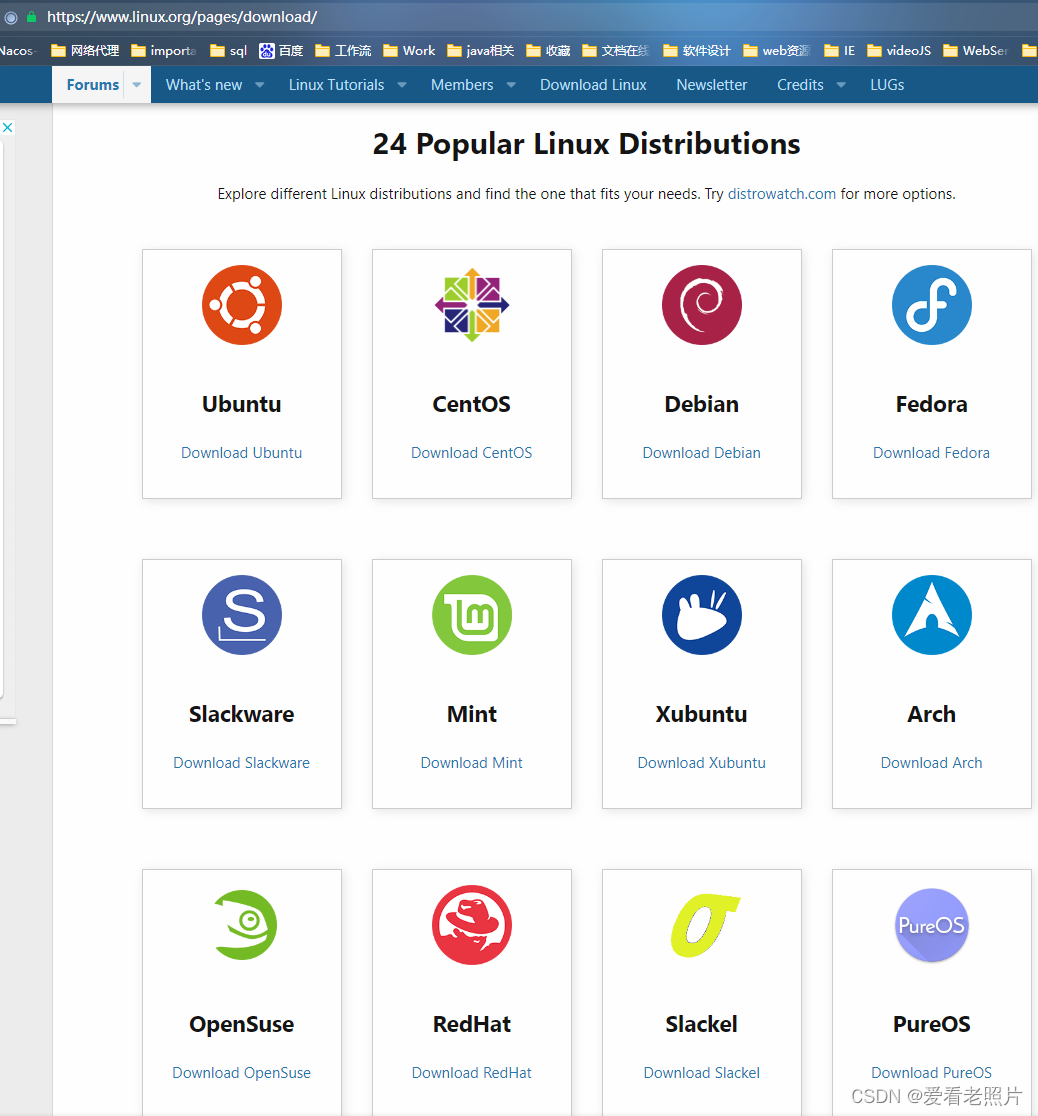This screenshot has width=1038, height=1116.
Task: Open the IE bookmark folder
Action: [x=839, y=51]
